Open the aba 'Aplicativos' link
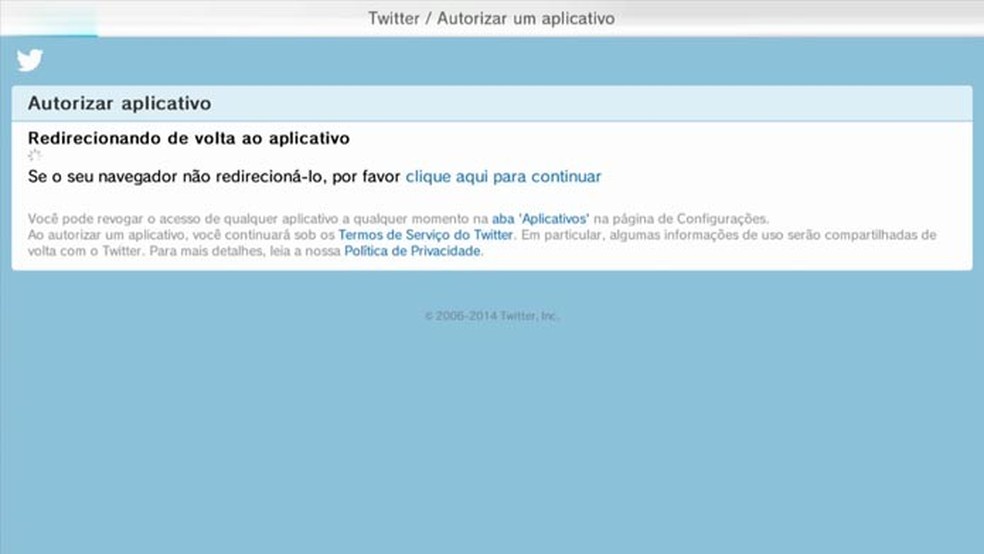984x554 pixels. [x=540, y=218]
